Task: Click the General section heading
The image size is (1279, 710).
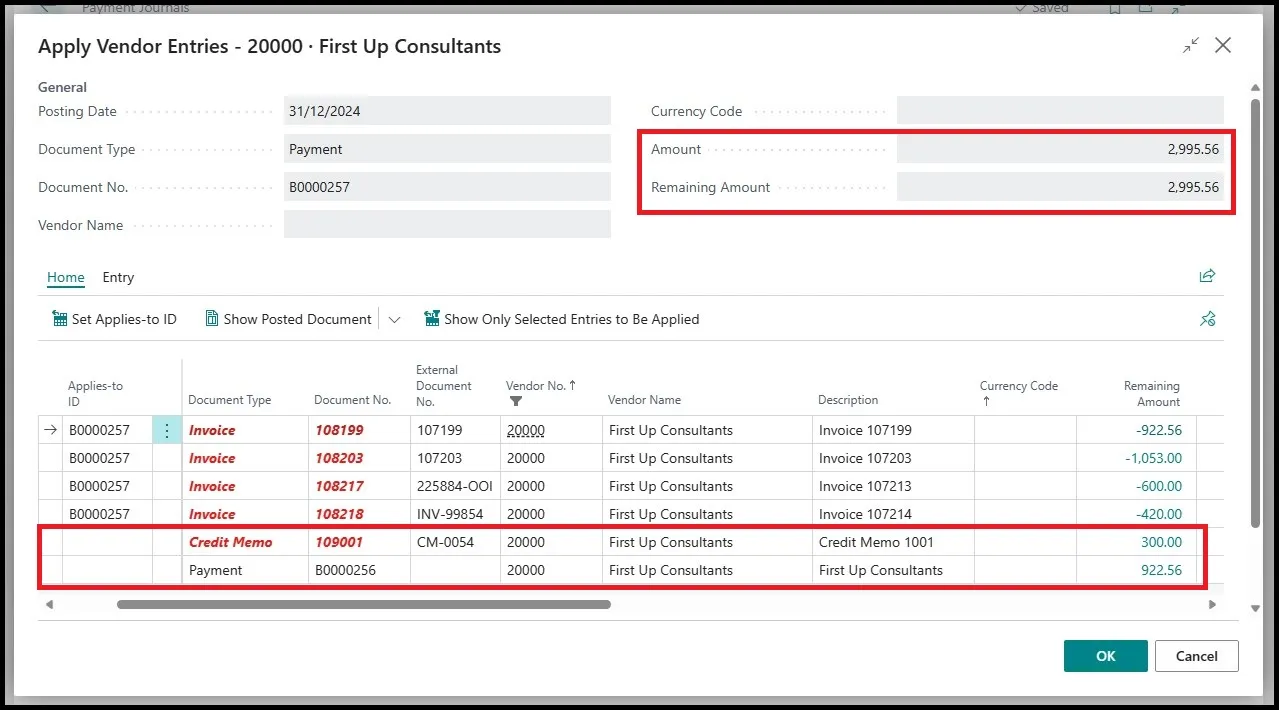Action: pos(62,87)
